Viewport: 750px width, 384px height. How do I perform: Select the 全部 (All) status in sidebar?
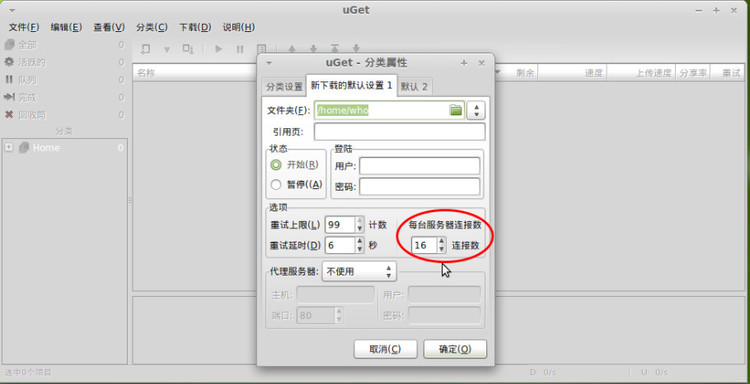(64, 45)
